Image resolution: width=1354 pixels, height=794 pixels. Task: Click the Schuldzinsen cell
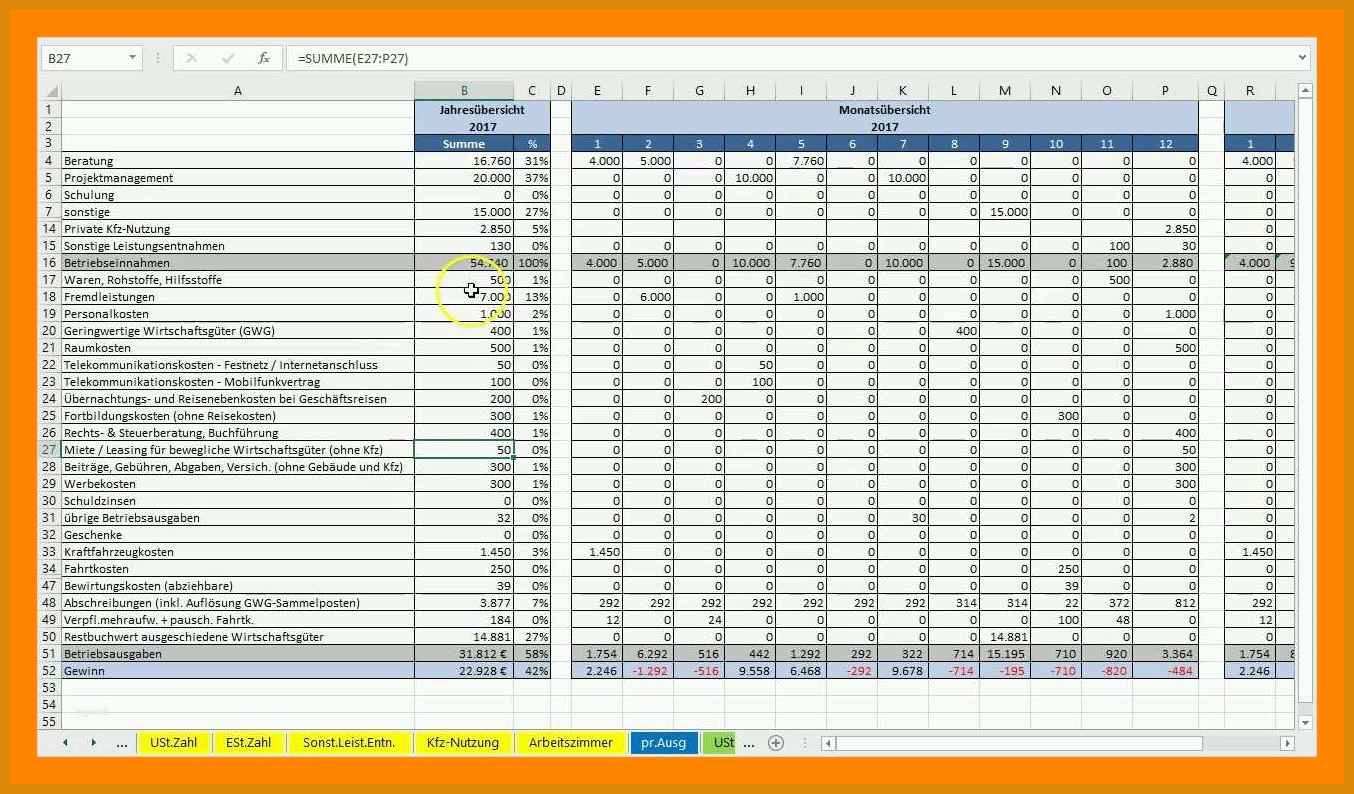pyautogui.click(x=237, y=501)
